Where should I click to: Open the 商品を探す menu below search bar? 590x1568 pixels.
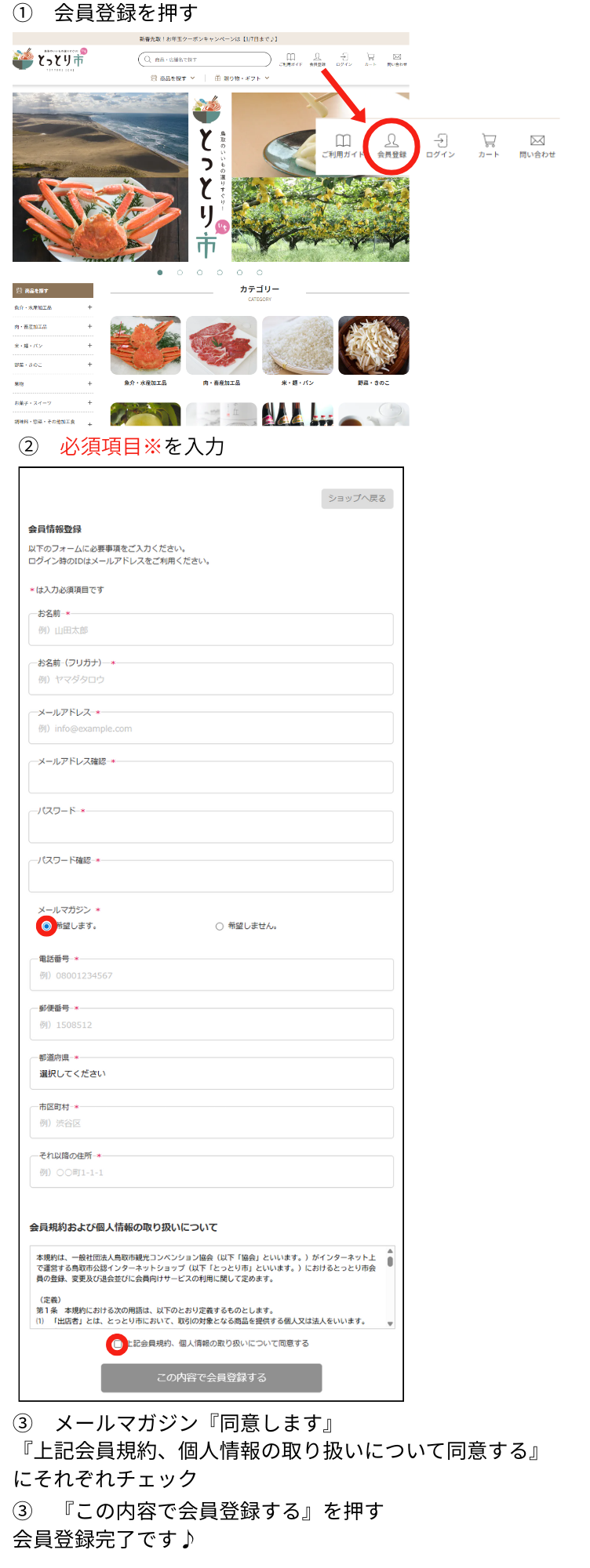[x=173, y=78]
